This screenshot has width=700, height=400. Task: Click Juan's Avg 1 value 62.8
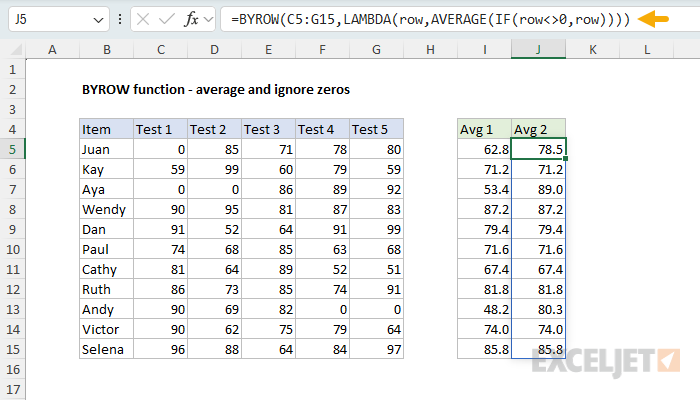[x=485, y=150]
